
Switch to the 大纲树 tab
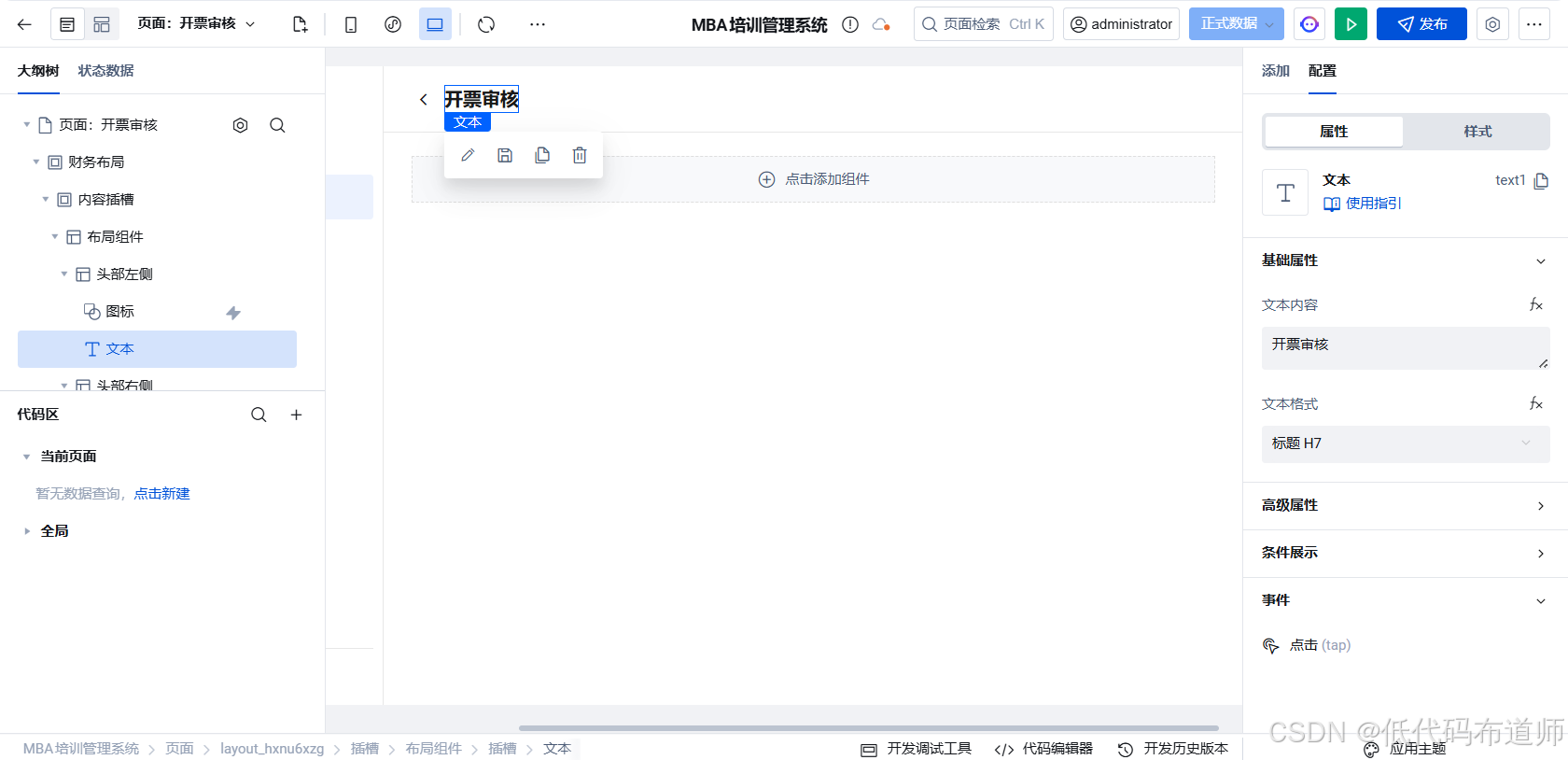pos(38,71)
